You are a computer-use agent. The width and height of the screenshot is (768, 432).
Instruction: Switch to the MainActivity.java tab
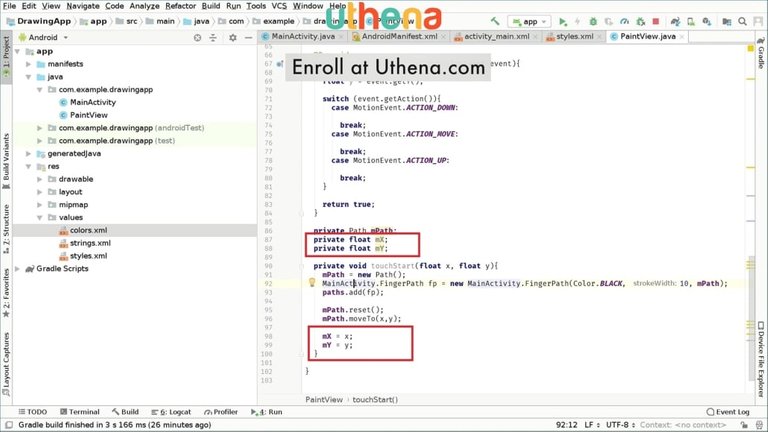pos(303,36)
